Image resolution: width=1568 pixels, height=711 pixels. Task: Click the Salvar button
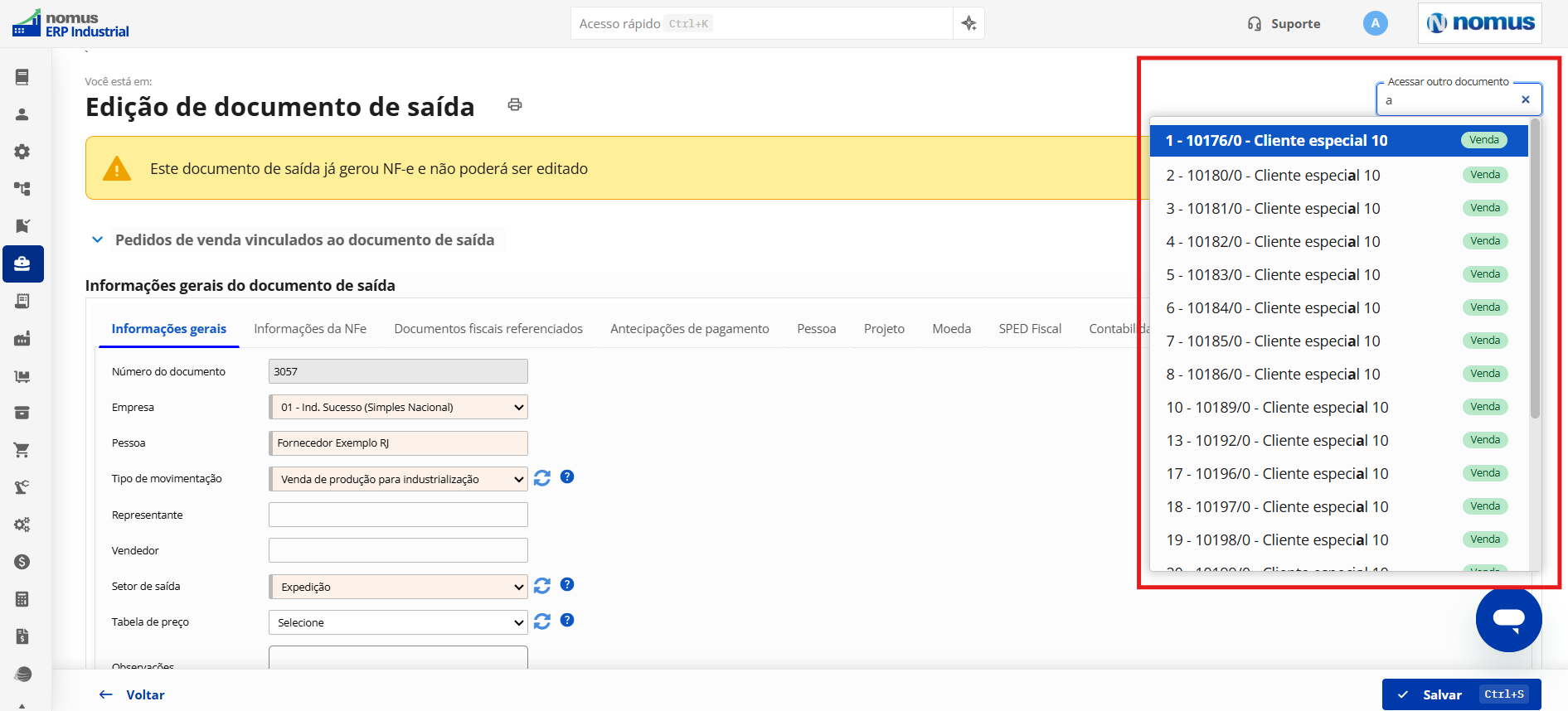point(1461,694)
